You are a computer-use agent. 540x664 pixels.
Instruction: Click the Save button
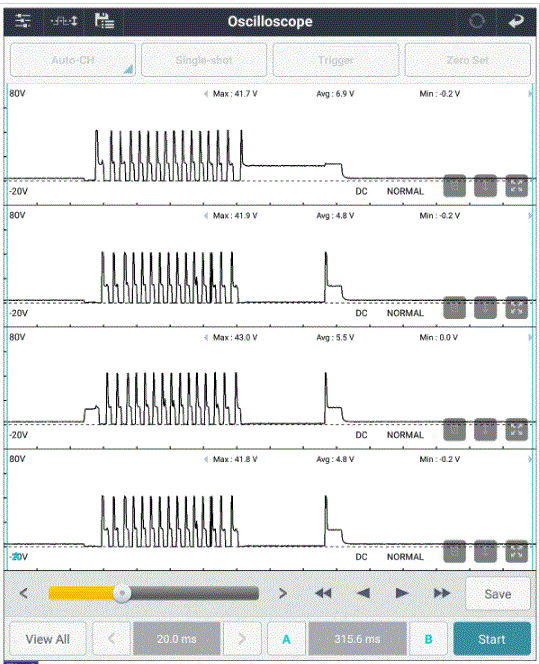pos(498,594)
